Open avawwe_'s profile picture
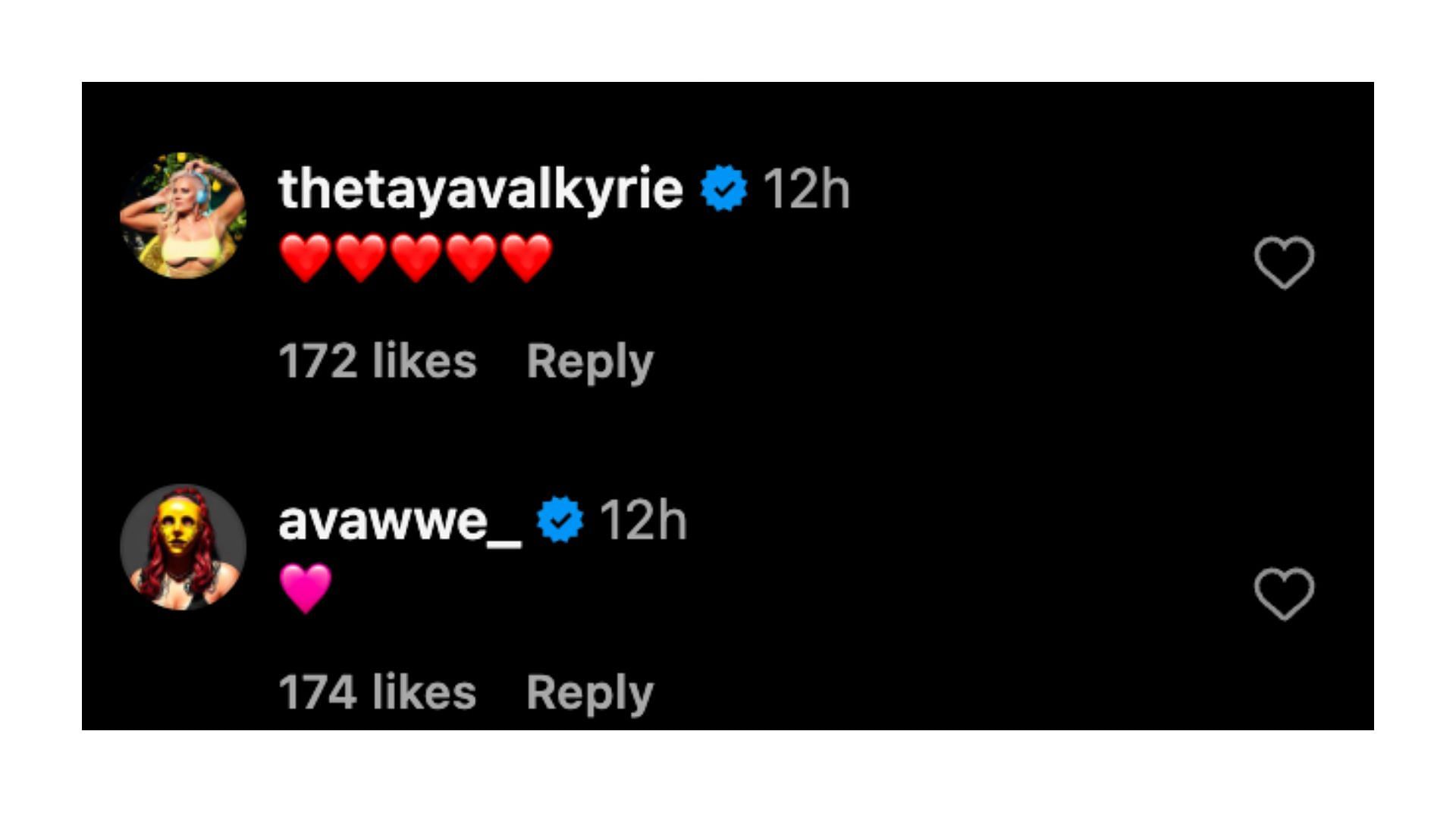This screenshot has width=1456, height=819. pyautogui.click(x=183, y=547)
